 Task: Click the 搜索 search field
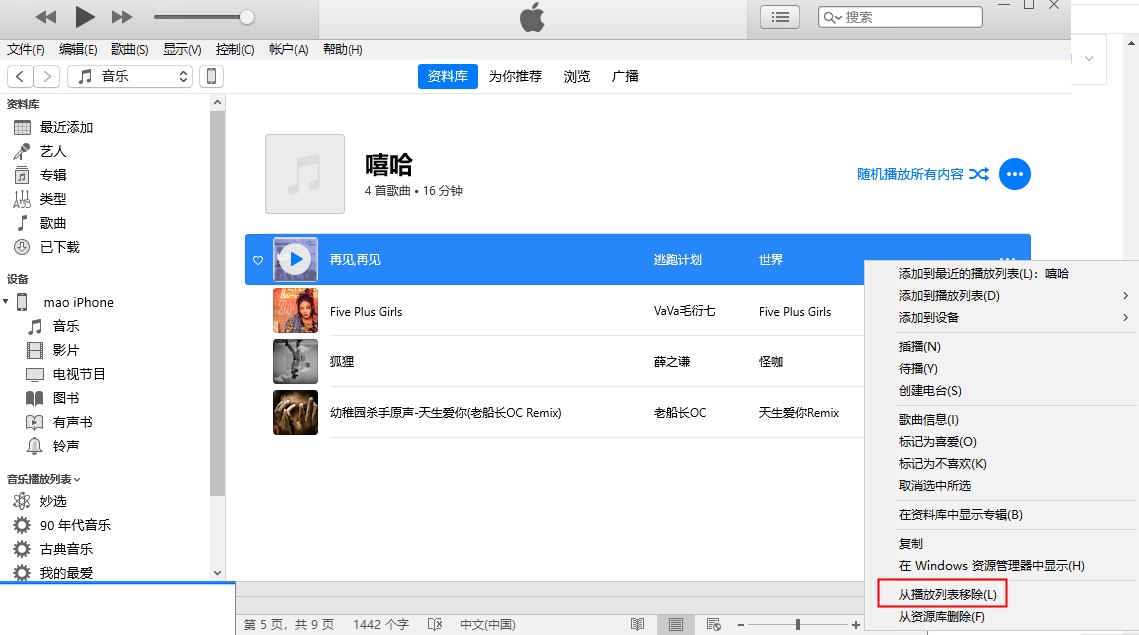[x=900, y=17]
